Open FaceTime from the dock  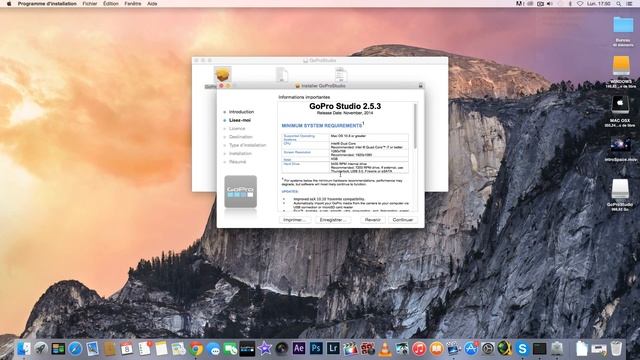click(230, 348)
